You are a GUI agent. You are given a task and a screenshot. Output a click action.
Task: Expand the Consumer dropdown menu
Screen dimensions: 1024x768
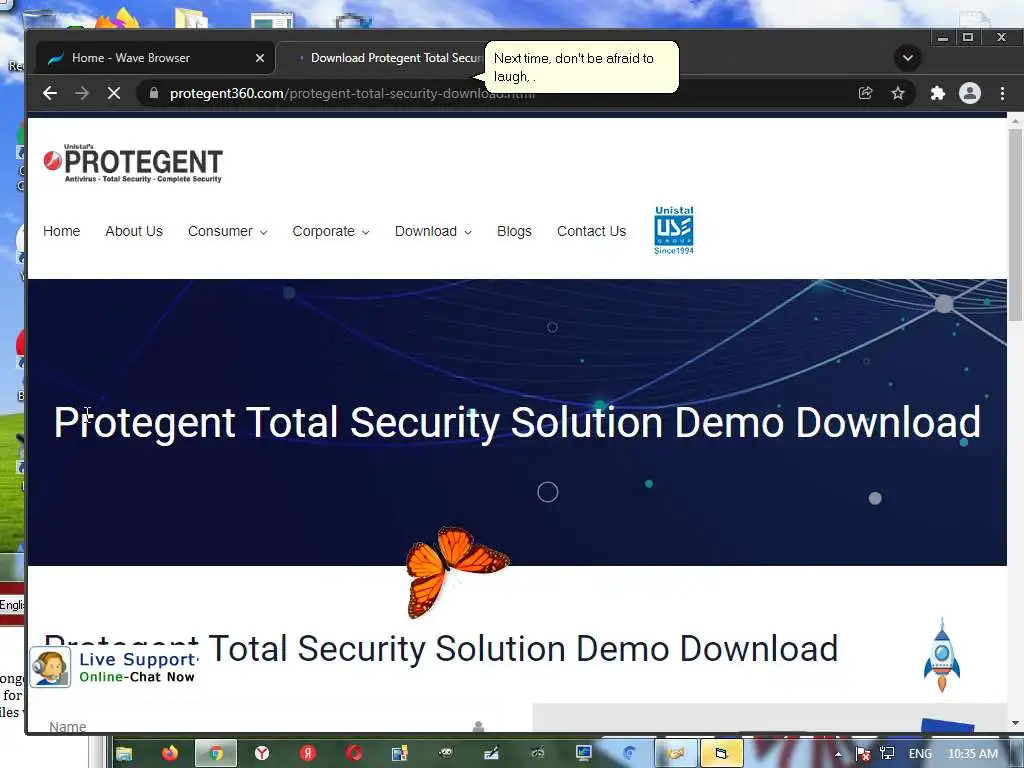tap(227, 231)
